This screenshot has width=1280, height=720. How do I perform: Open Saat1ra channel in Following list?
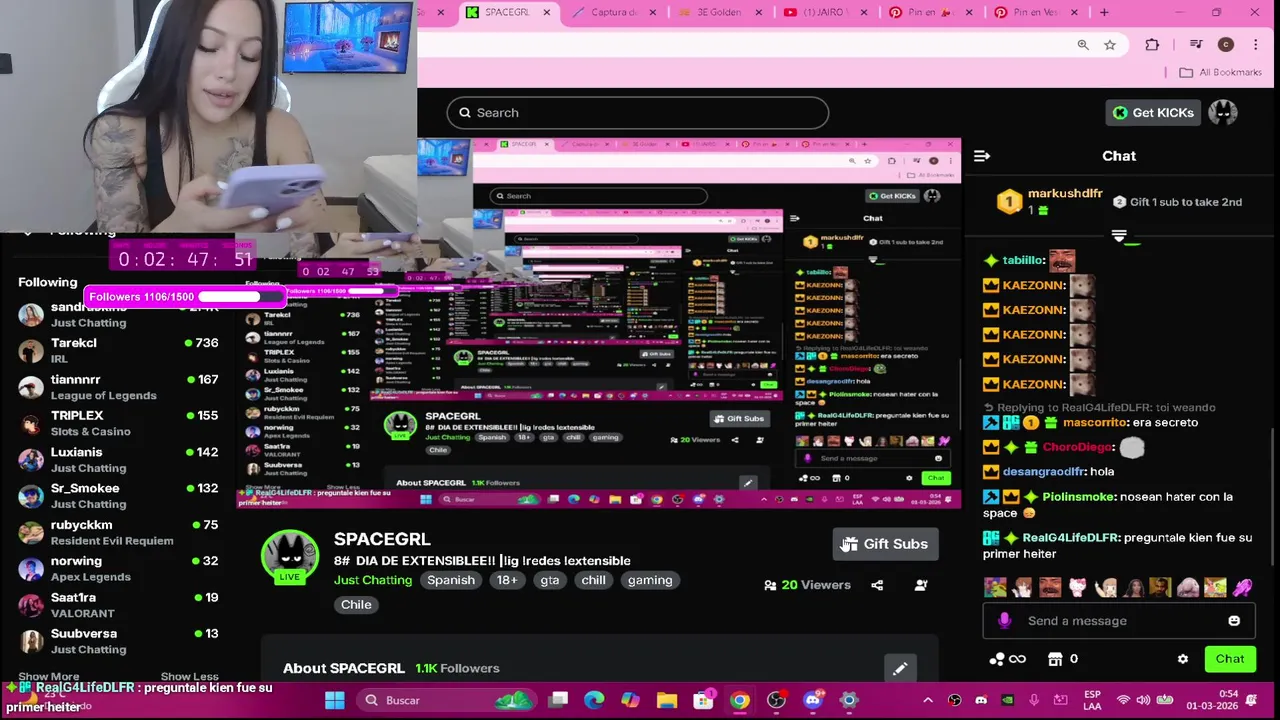tap(118, 605)
